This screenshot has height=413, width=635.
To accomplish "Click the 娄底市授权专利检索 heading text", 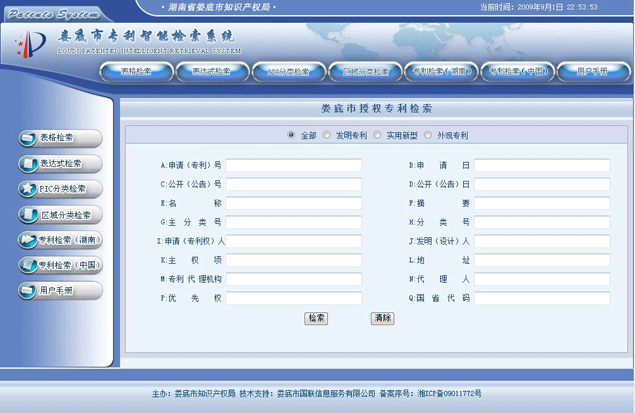I will pyautogui.click(x=377, y=109).
